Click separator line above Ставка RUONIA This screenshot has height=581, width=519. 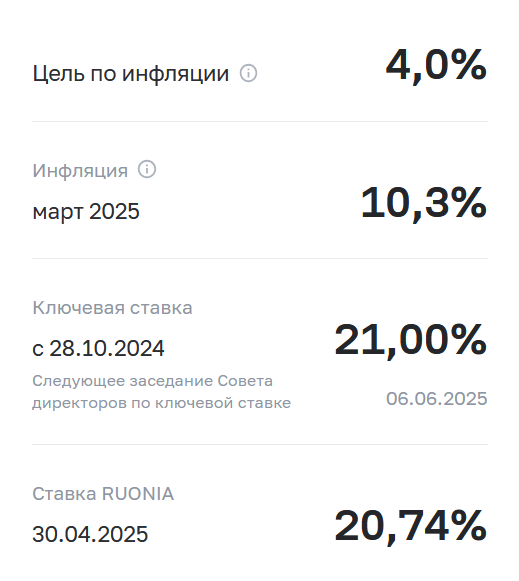coord(260,444)
